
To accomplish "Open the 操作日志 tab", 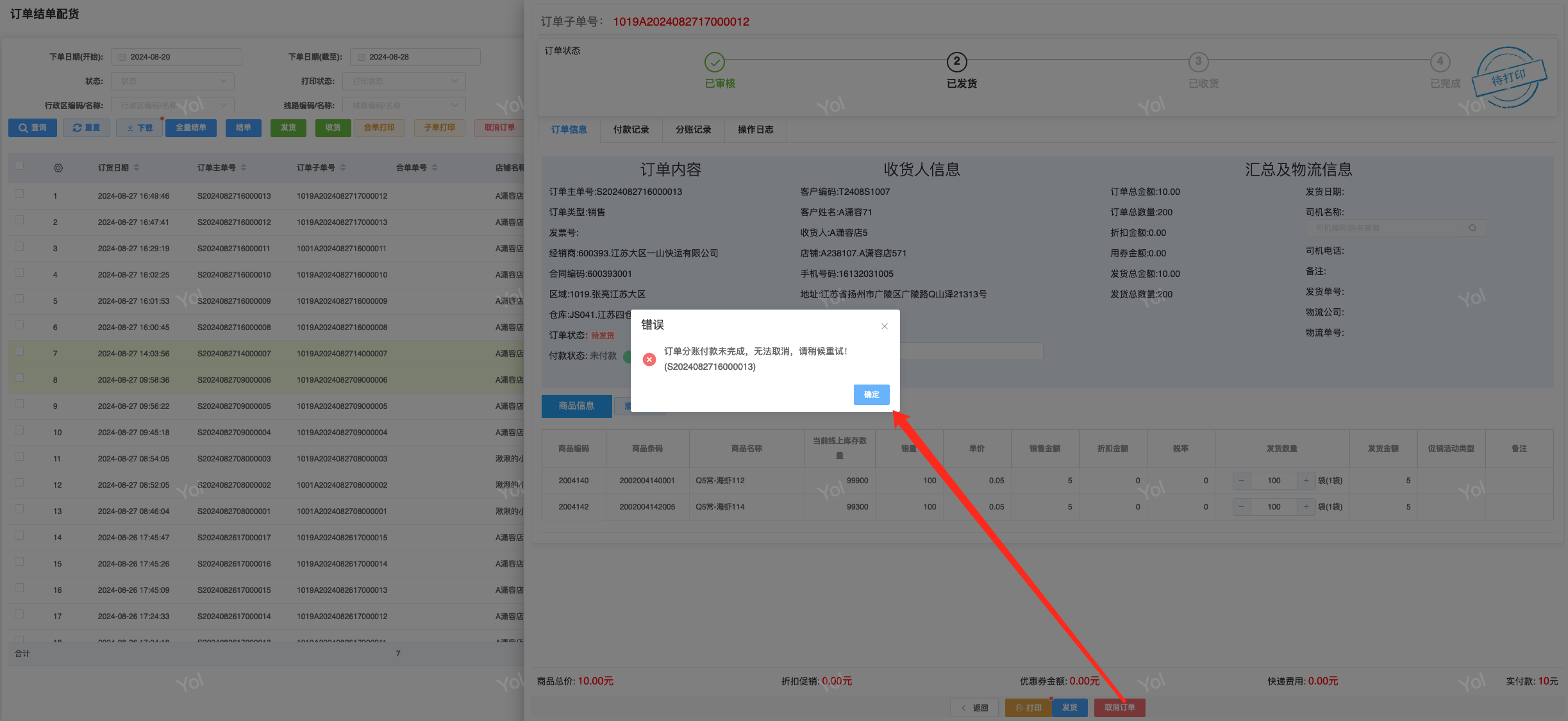I will click(755, 129).
